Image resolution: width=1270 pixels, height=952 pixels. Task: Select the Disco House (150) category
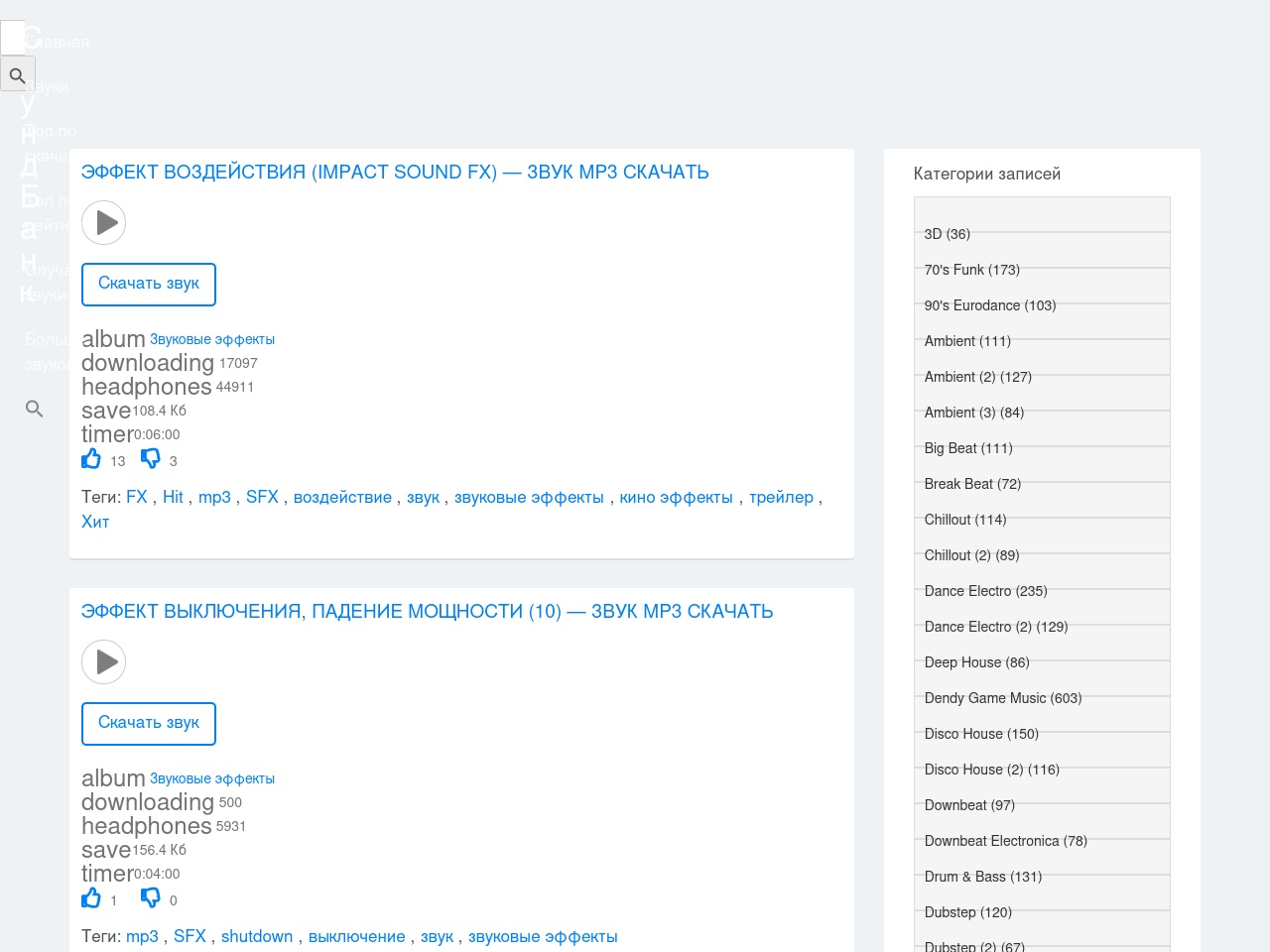click(981, 734)
